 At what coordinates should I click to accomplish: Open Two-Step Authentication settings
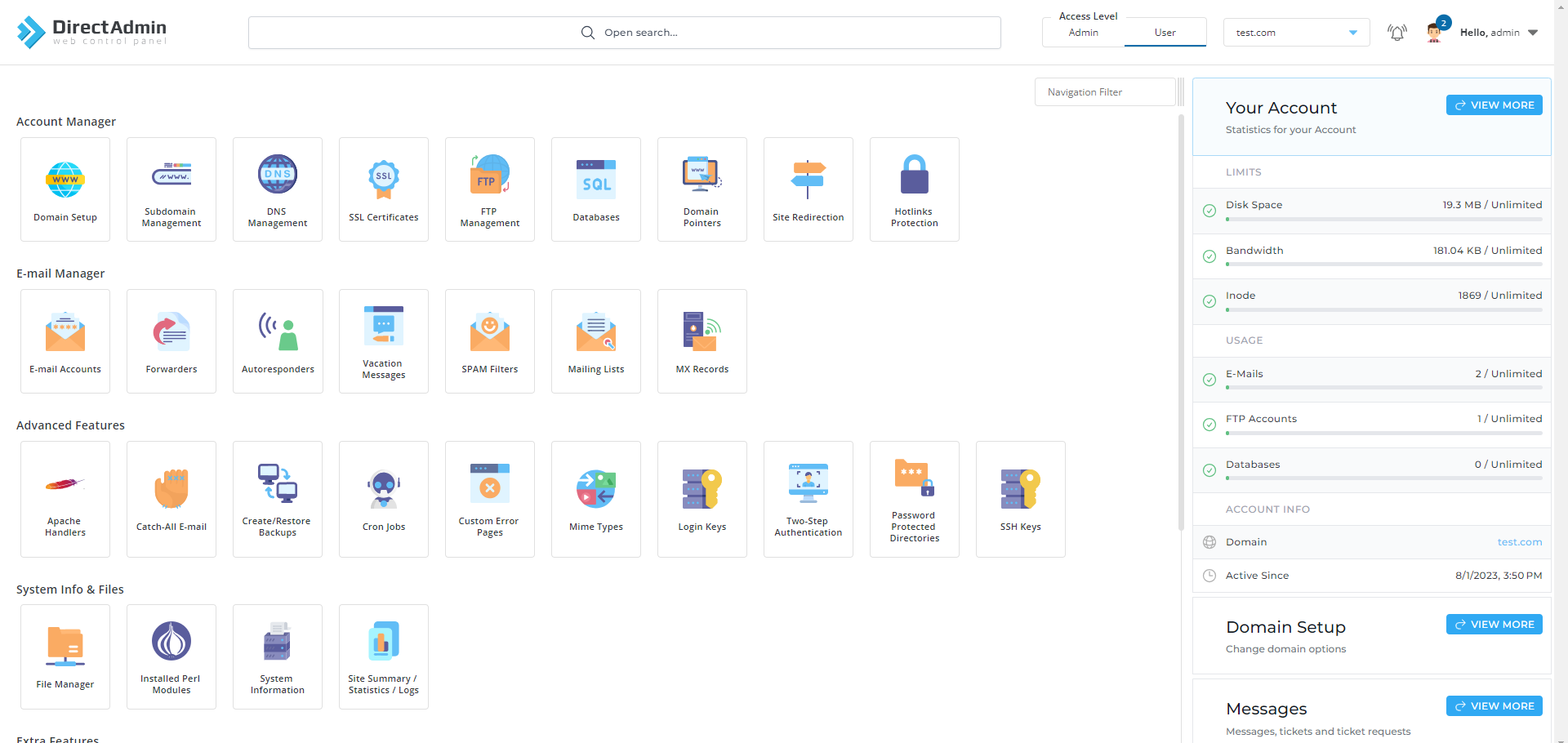[x=808, y=499]
